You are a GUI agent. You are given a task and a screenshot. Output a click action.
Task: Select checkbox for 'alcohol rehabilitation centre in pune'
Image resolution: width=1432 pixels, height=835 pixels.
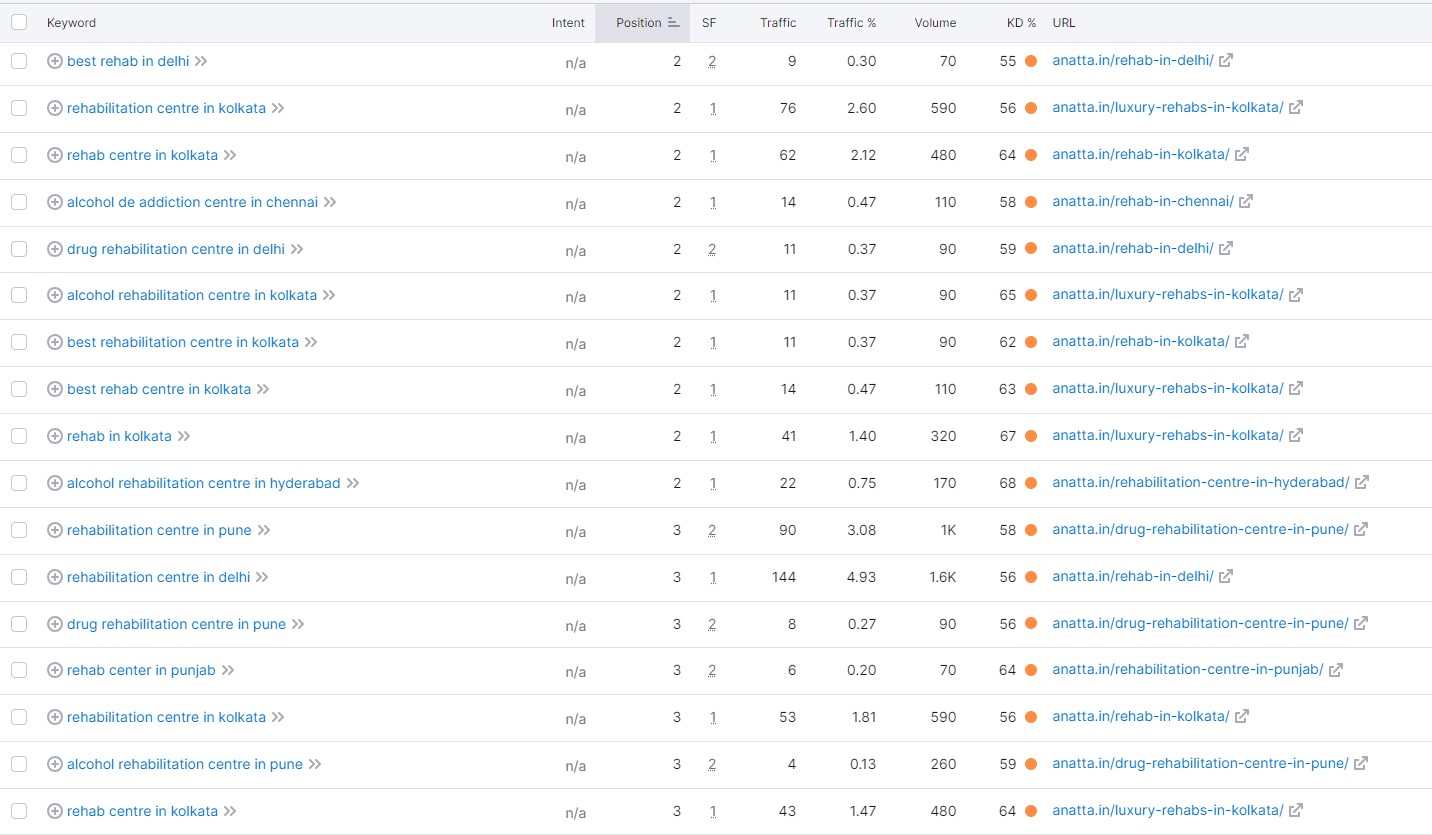(x=19, y=764)
